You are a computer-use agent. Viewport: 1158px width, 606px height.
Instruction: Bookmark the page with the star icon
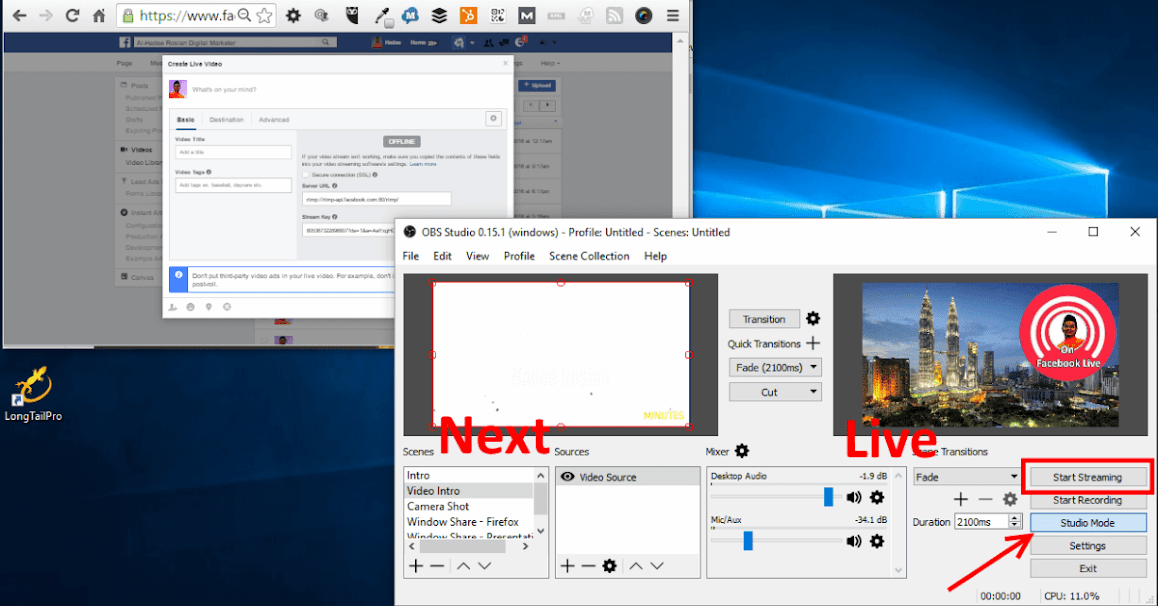coord(264,15)
